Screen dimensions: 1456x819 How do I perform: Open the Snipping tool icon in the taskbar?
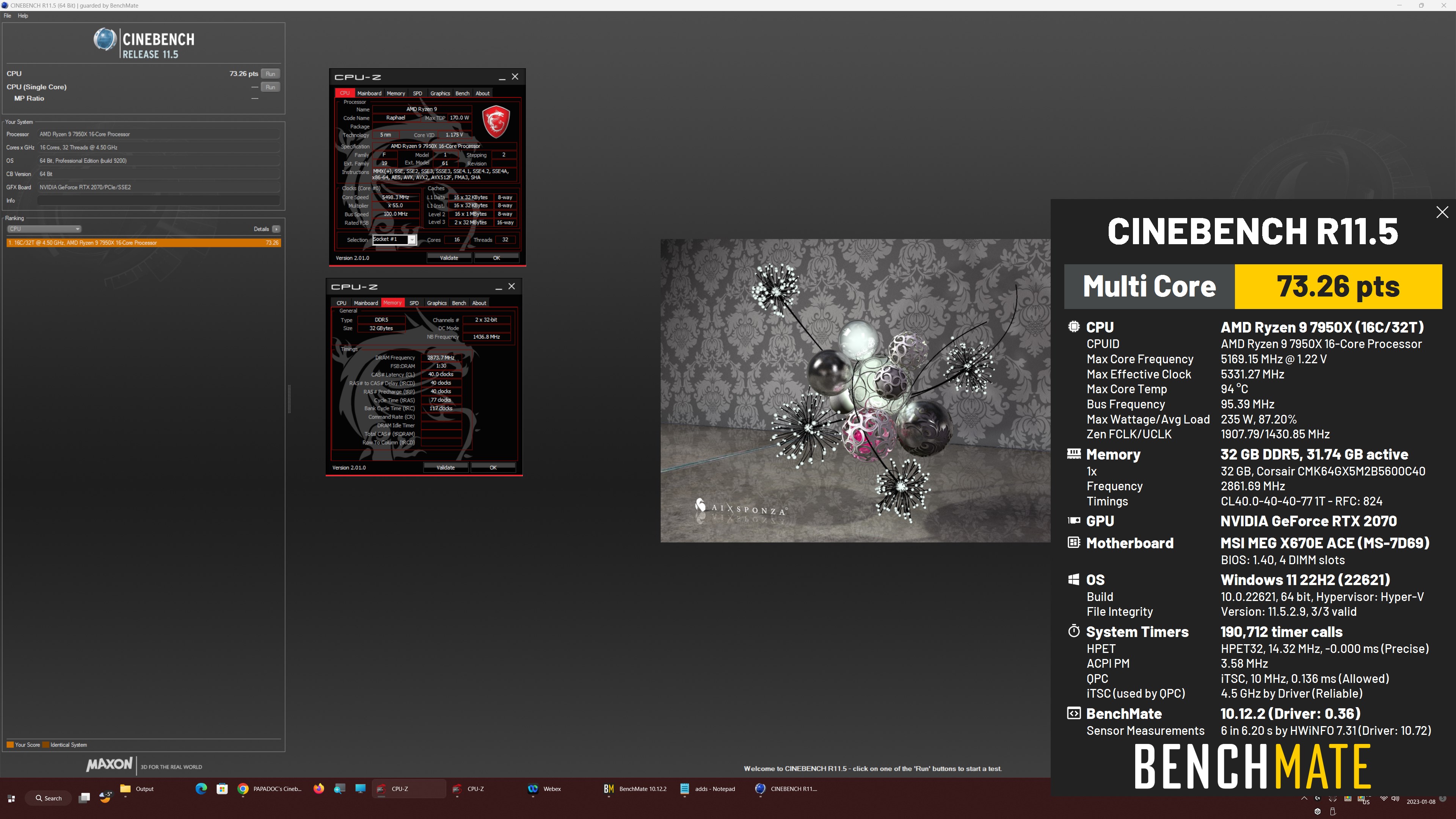click(340, 789)
